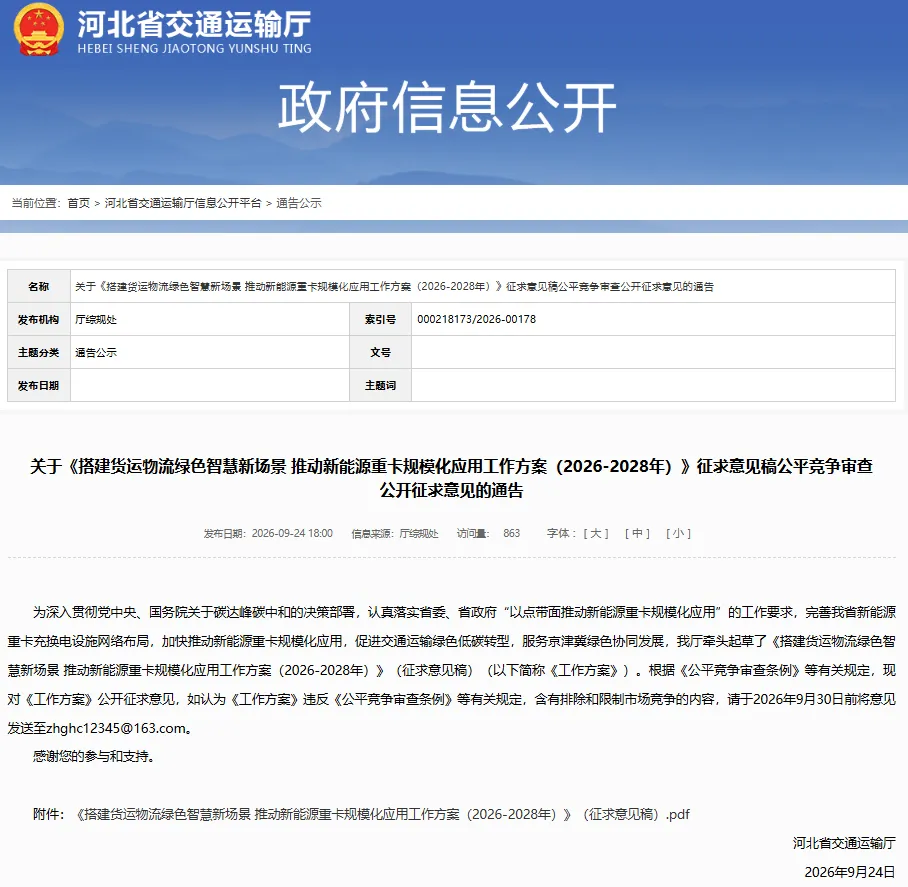Image resolution: width=908 pixels, height=887 pixels.
Task: Set font size to 大
Action: click(x=596, y=533)
